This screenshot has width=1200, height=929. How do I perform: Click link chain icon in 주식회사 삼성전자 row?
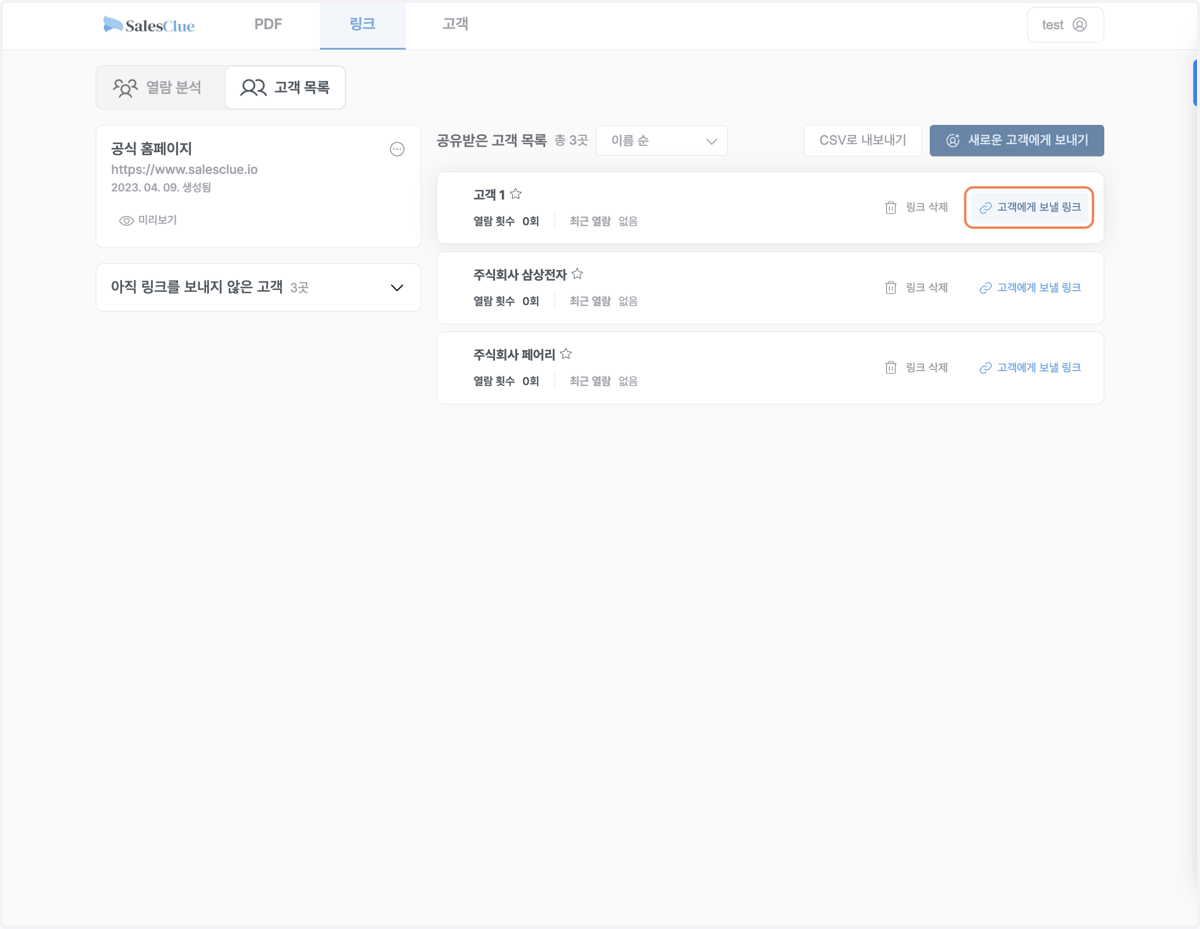[985, 288]
